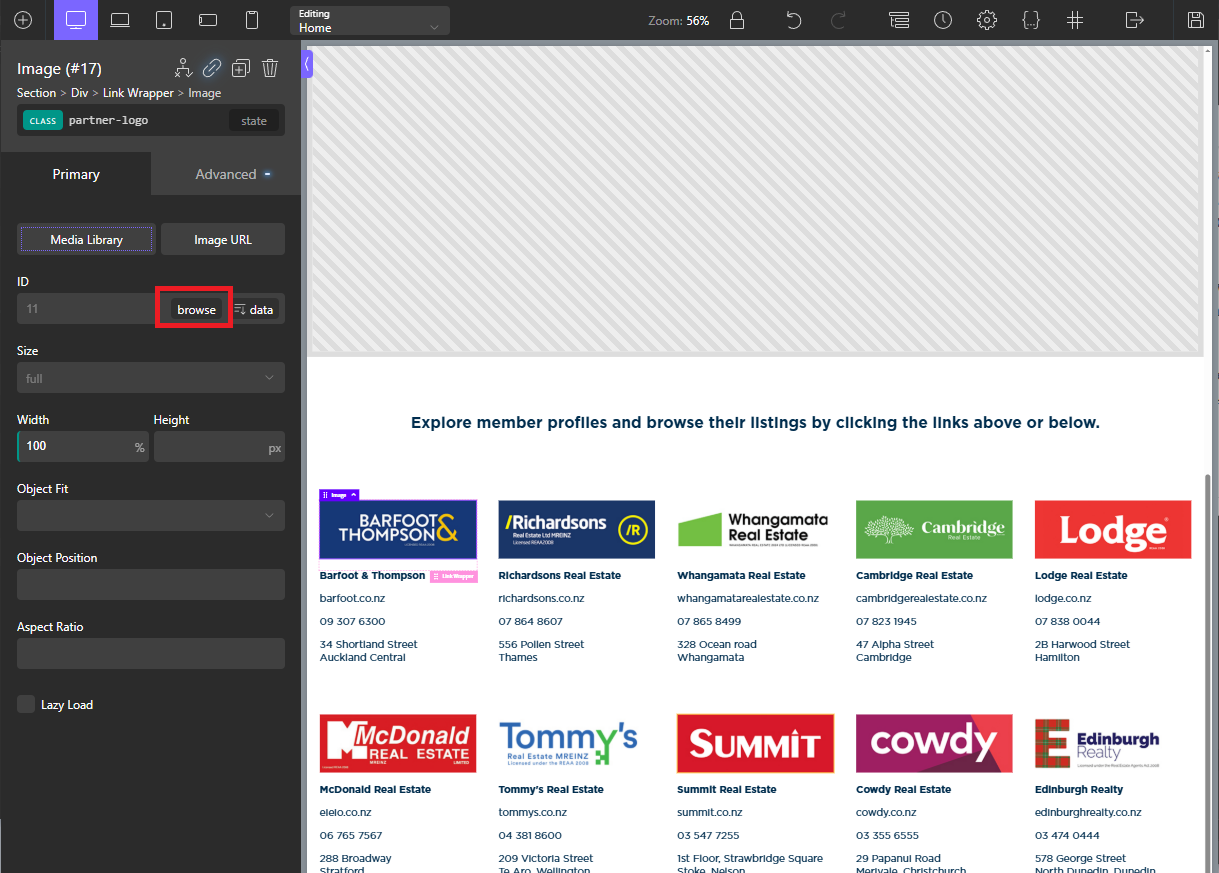The width and height of the screenshot is (1219, 873).
Task: Select the Tommy's Real Estate logo
Action: pos(576,743)
